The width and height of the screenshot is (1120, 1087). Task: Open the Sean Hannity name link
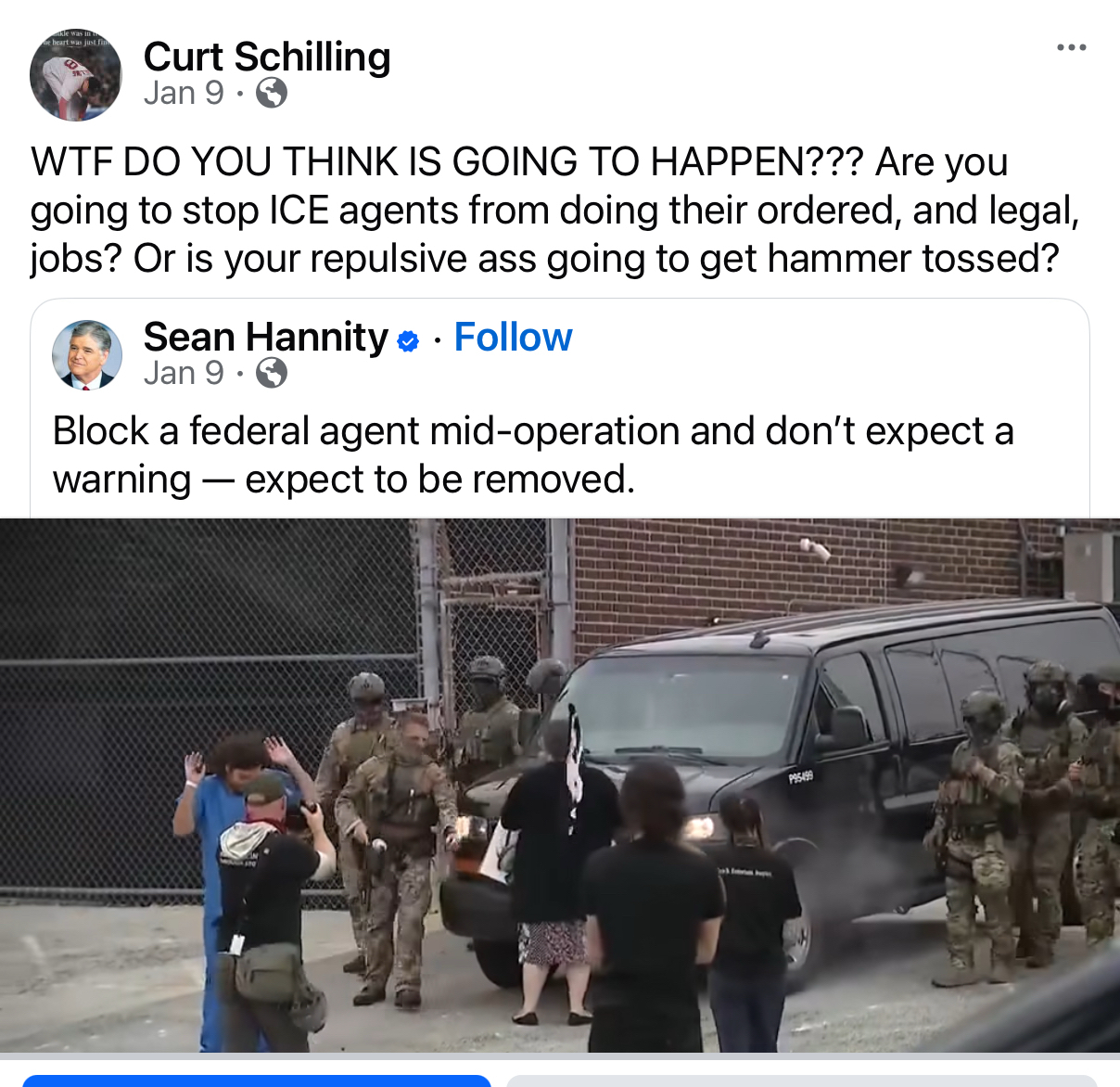266,337
